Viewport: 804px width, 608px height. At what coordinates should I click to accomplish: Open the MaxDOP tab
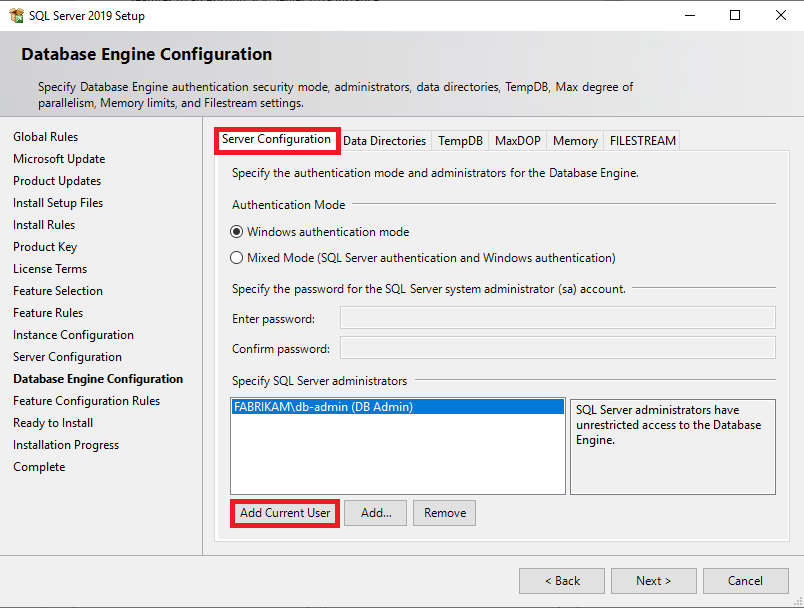pos(517,140)
